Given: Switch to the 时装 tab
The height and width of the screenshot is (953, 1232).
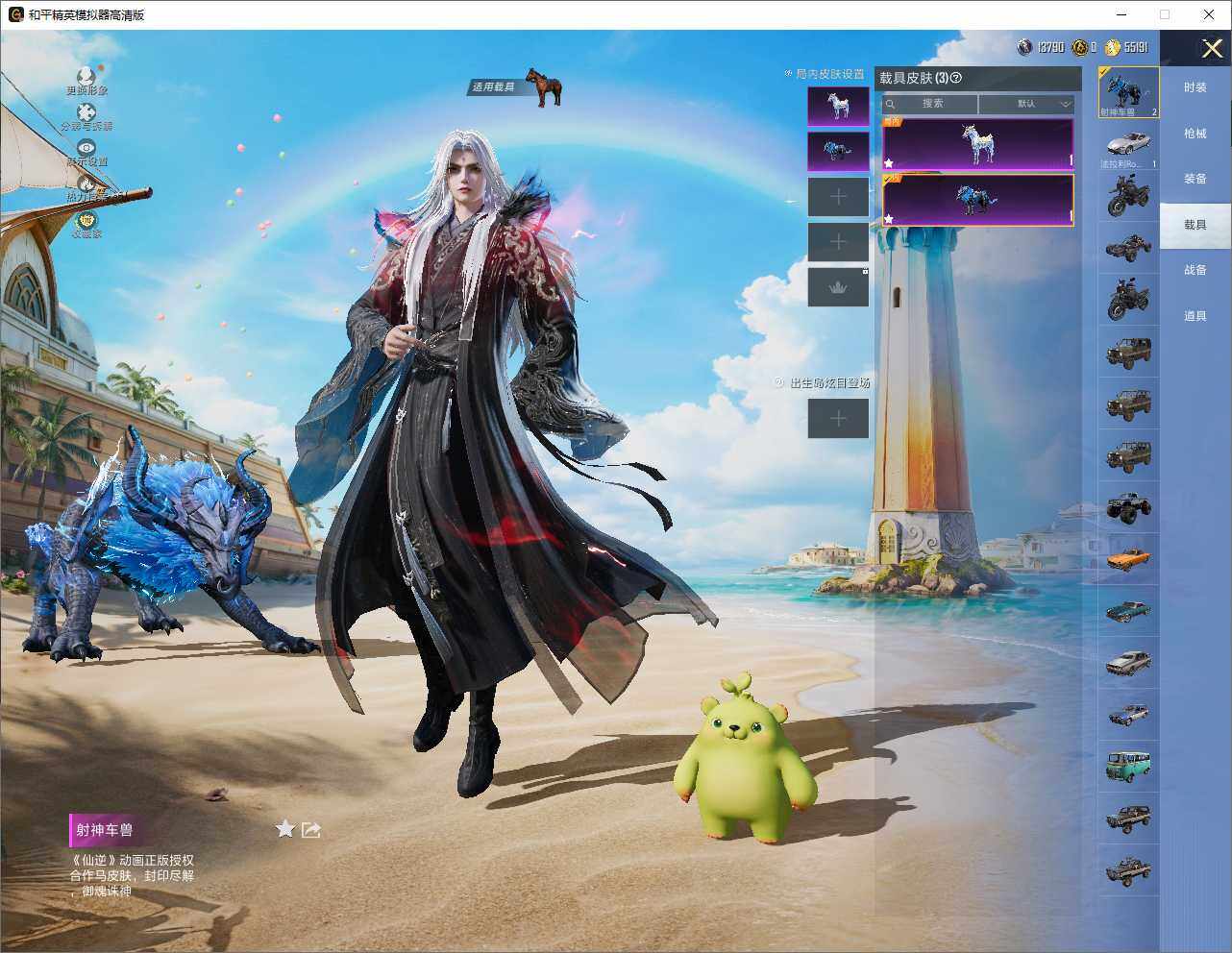Looking at the screenshot, I should pyautogui.click(x=1195, y=87).
